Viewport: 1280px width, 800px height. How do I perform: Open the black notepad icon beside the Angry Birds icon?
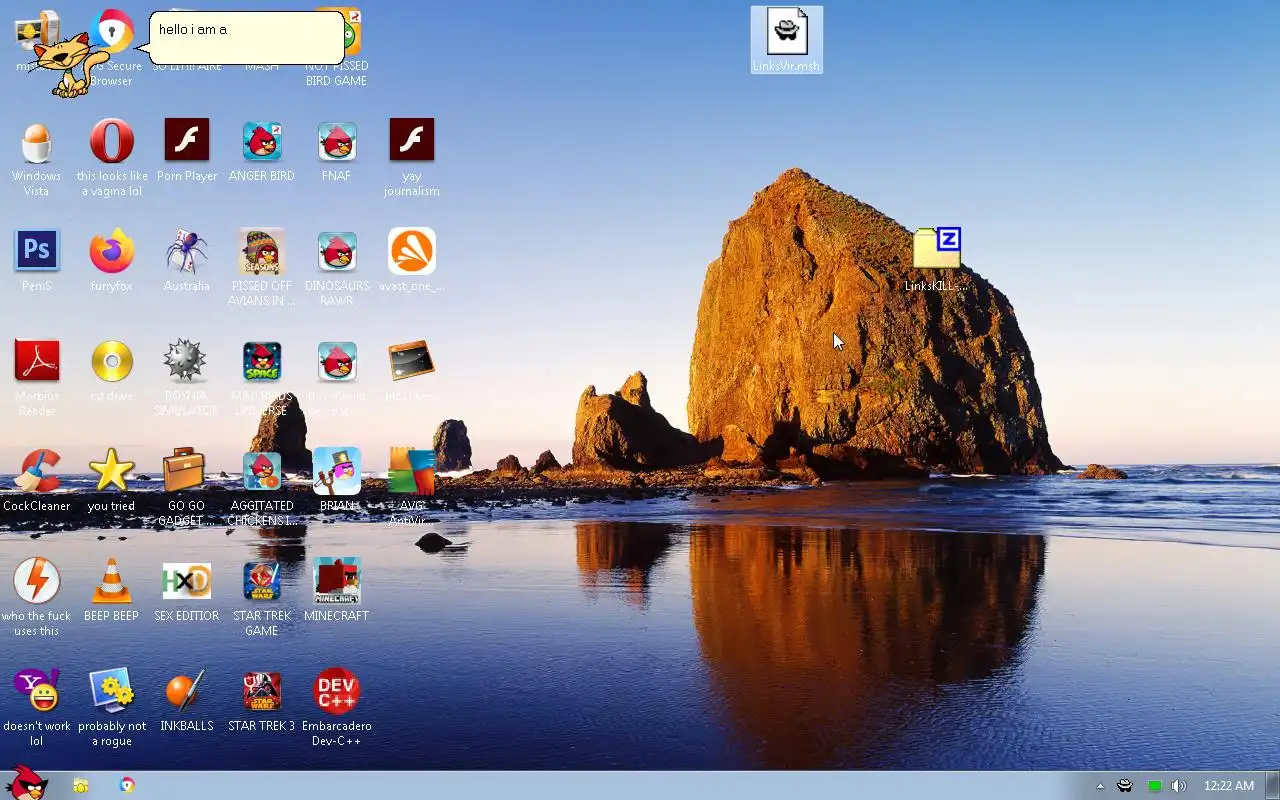412,361
